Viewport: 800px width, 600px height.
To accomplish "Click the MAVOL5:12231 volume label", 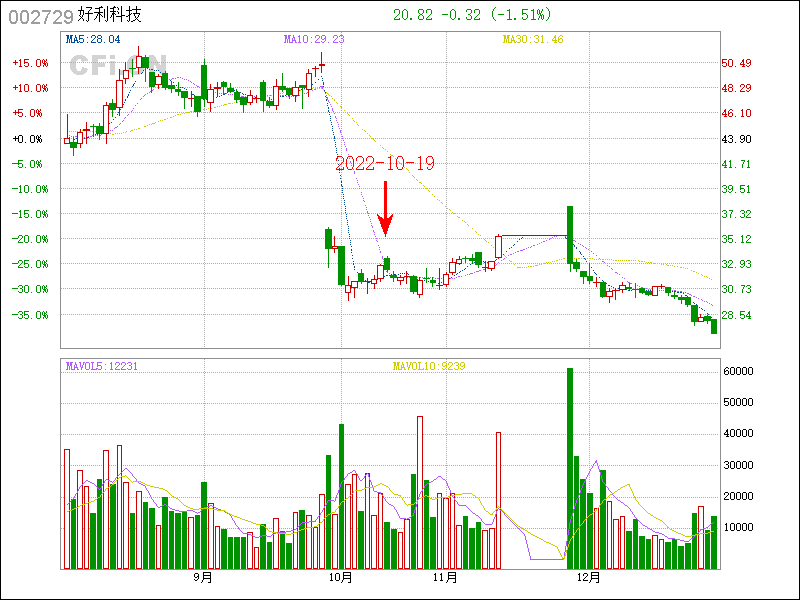I will click(102, 366).
